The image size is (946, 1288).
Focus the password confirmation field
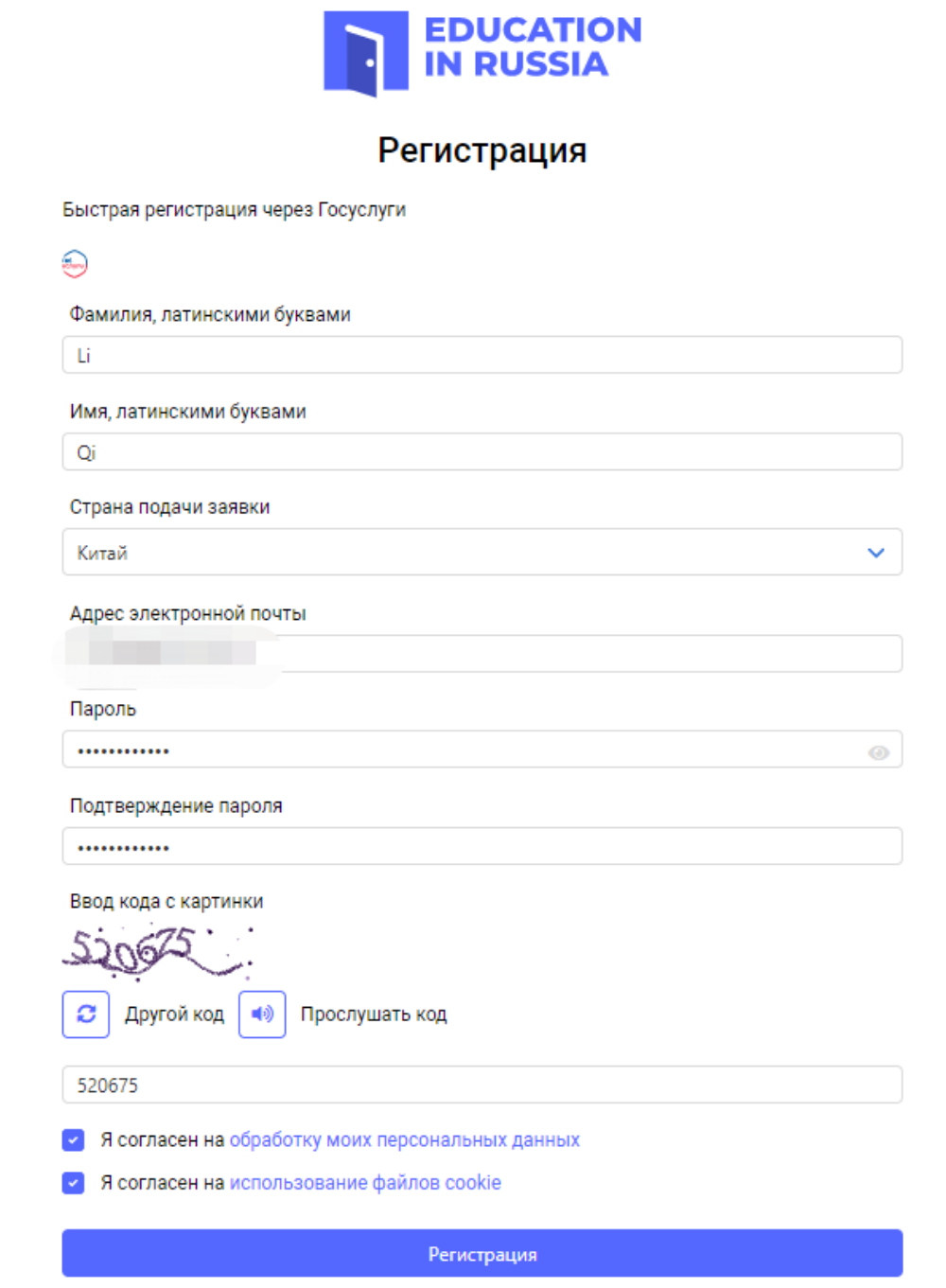(x=482, y=847)
